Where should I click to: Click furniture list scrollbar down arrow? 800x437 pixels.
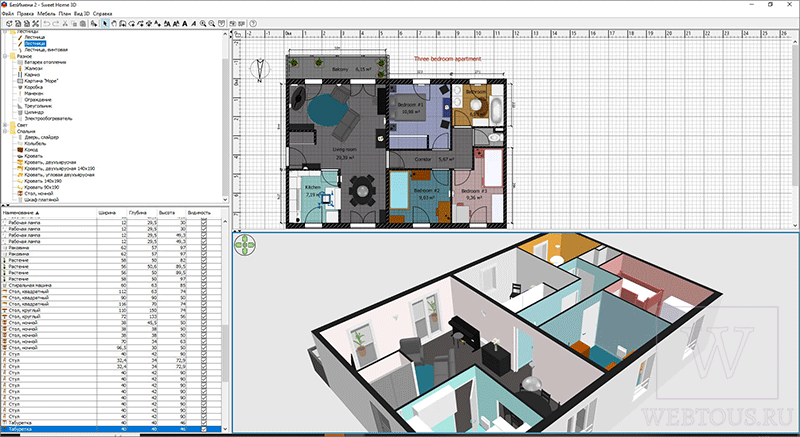tap(225, 430)
